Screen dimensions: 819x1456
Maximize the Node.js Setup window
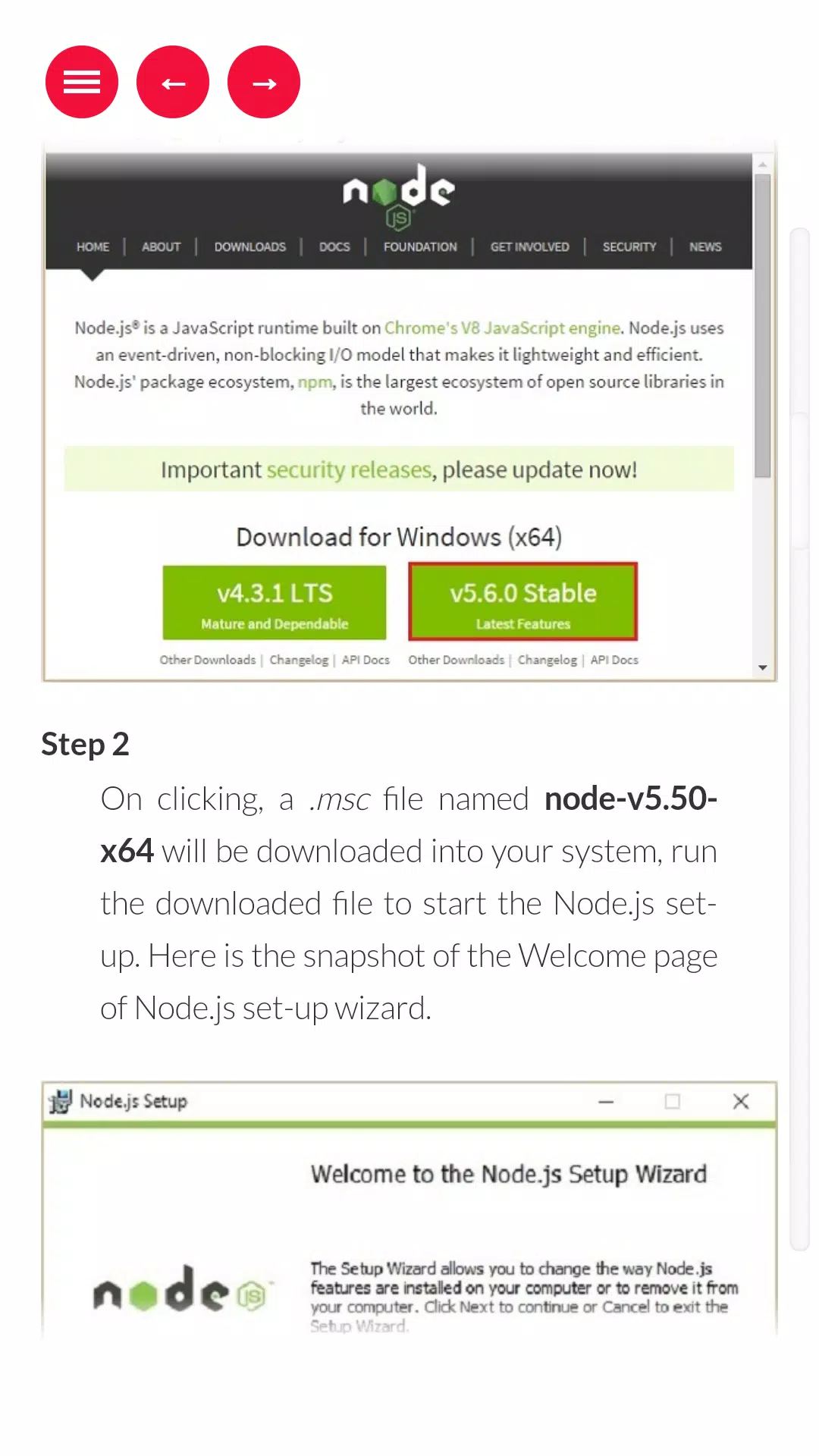[x=673, y=1101]
